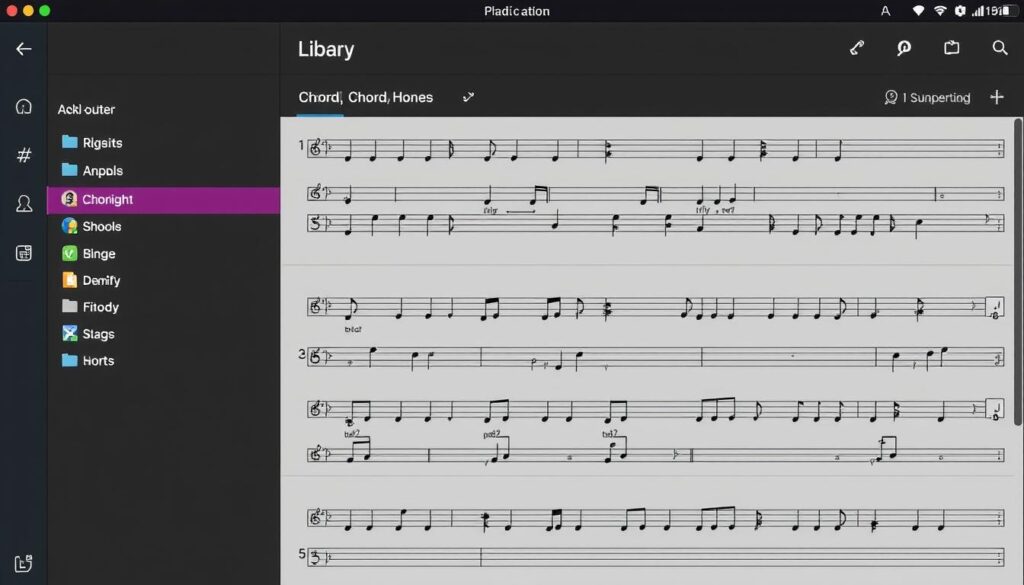Switch to the Chord tab
Screen dimensions: 1024x585
pos(319,97)
